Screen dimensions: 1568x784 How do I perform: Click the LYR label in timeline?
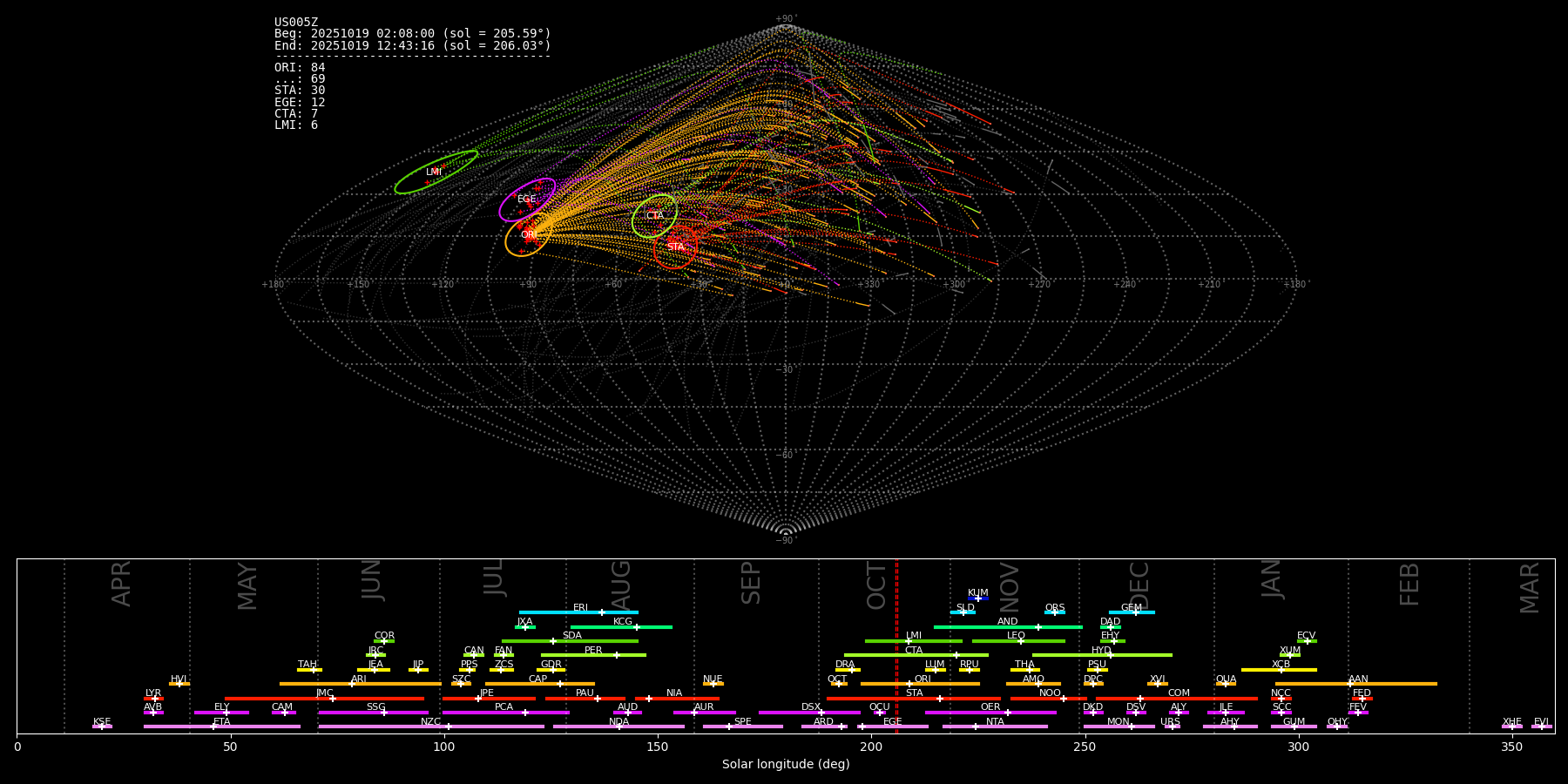click(x=153, y=693)
